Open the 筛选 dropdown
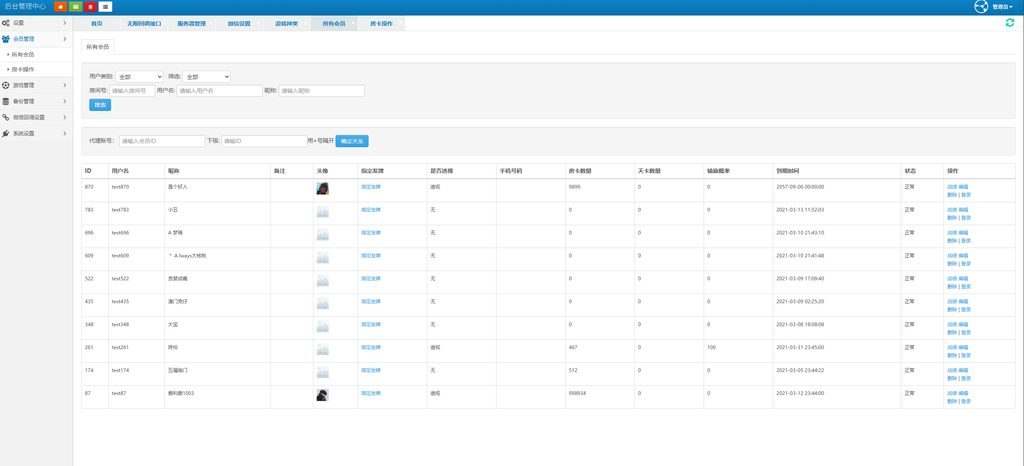Image resolution: width=1024 pixels, height=466 pixels. 206,77
